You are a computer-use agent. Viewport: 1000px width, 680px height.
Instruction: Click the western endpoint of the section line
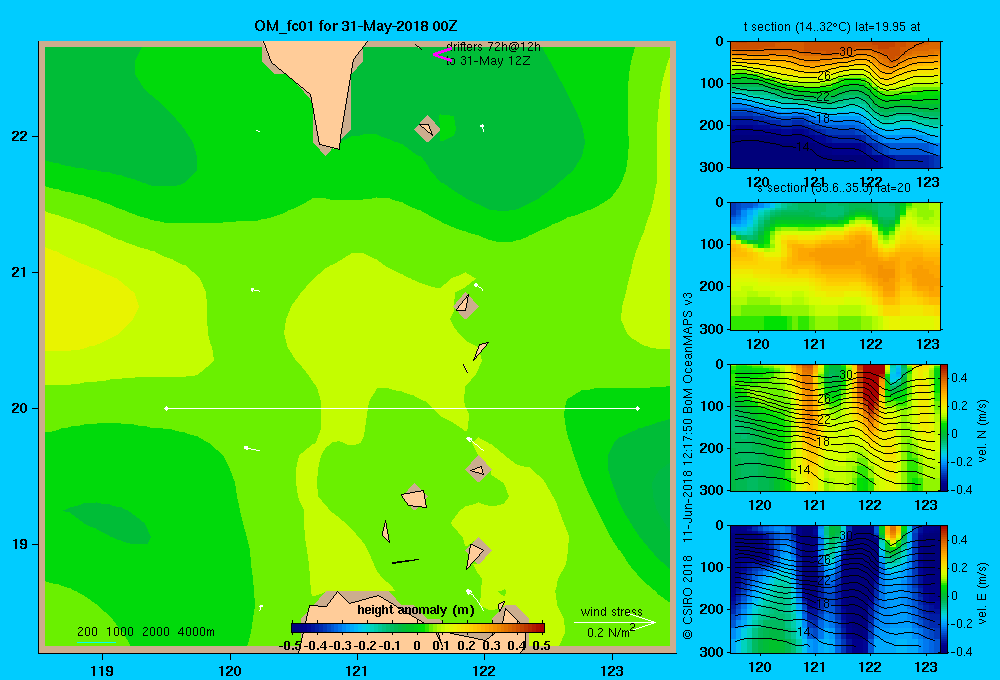[166, 408]
